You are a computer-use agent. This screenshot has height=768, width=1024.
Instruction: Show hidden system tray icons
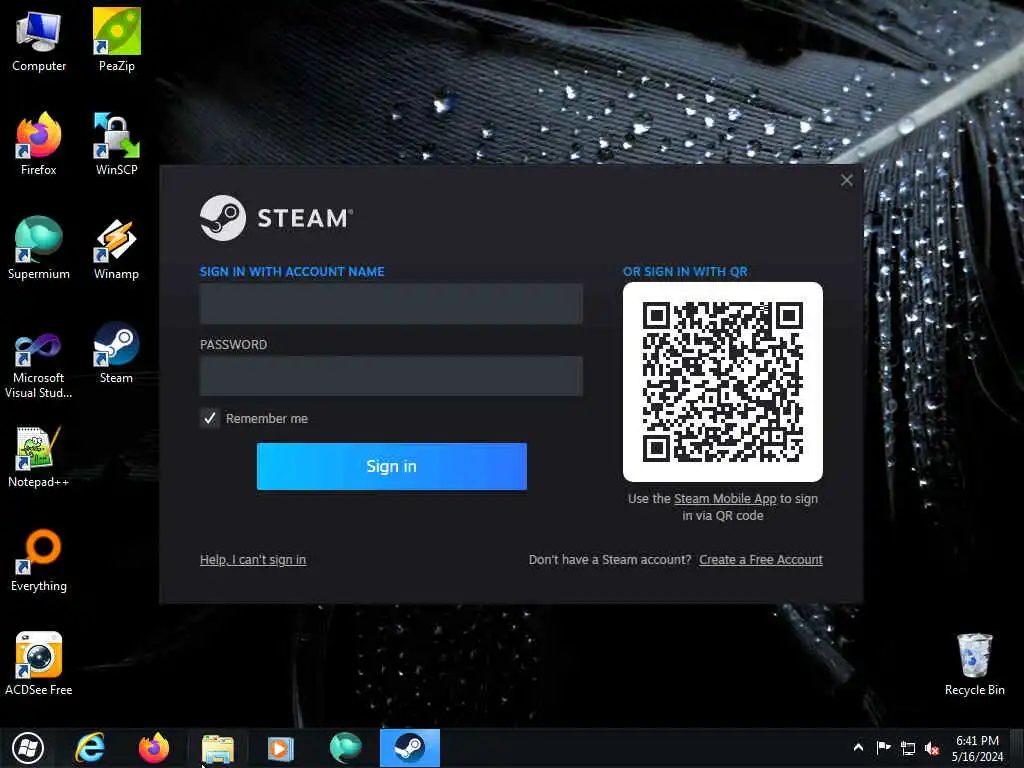[x=858, y=747]
